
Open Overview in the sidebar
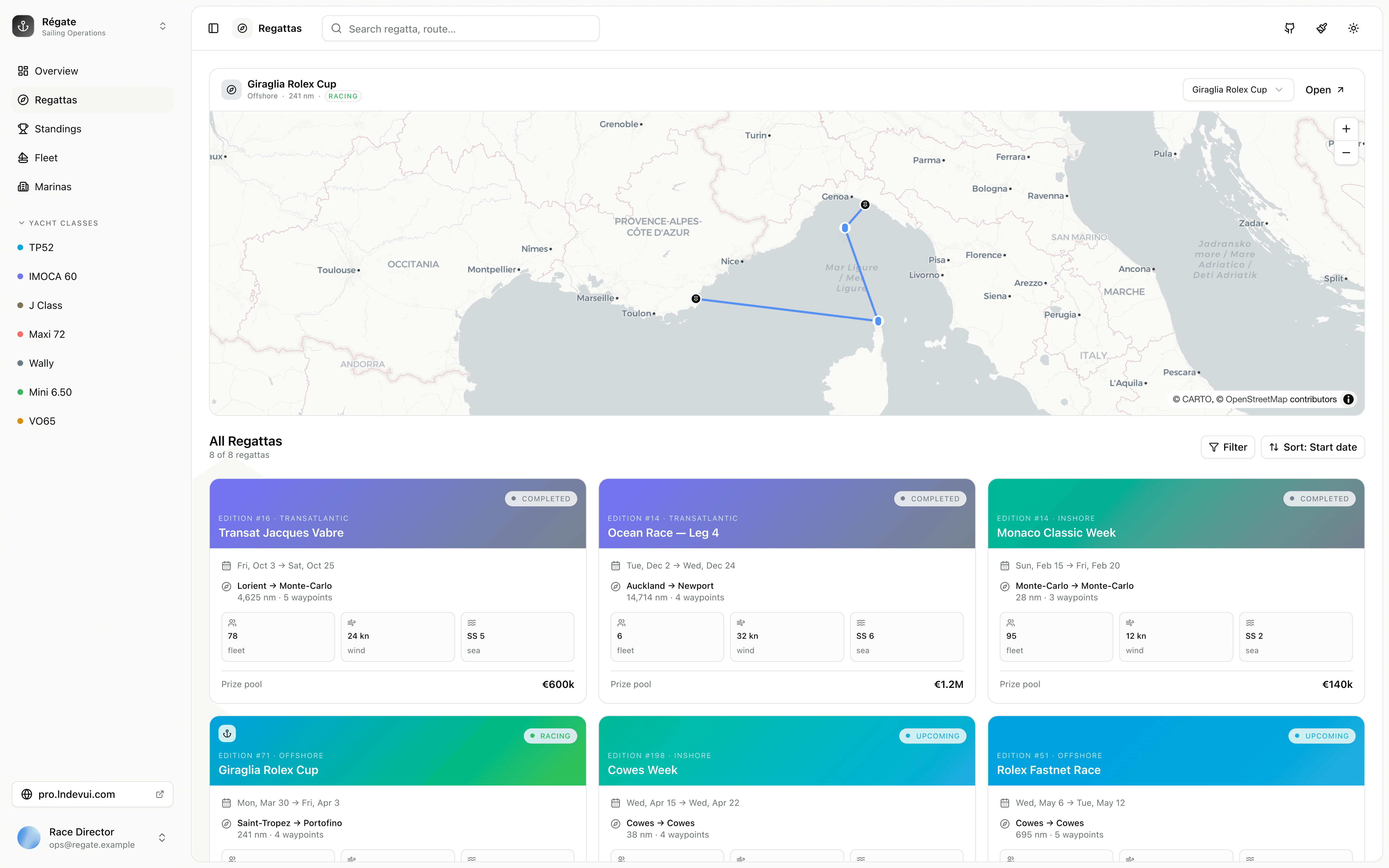coord(93,71)
